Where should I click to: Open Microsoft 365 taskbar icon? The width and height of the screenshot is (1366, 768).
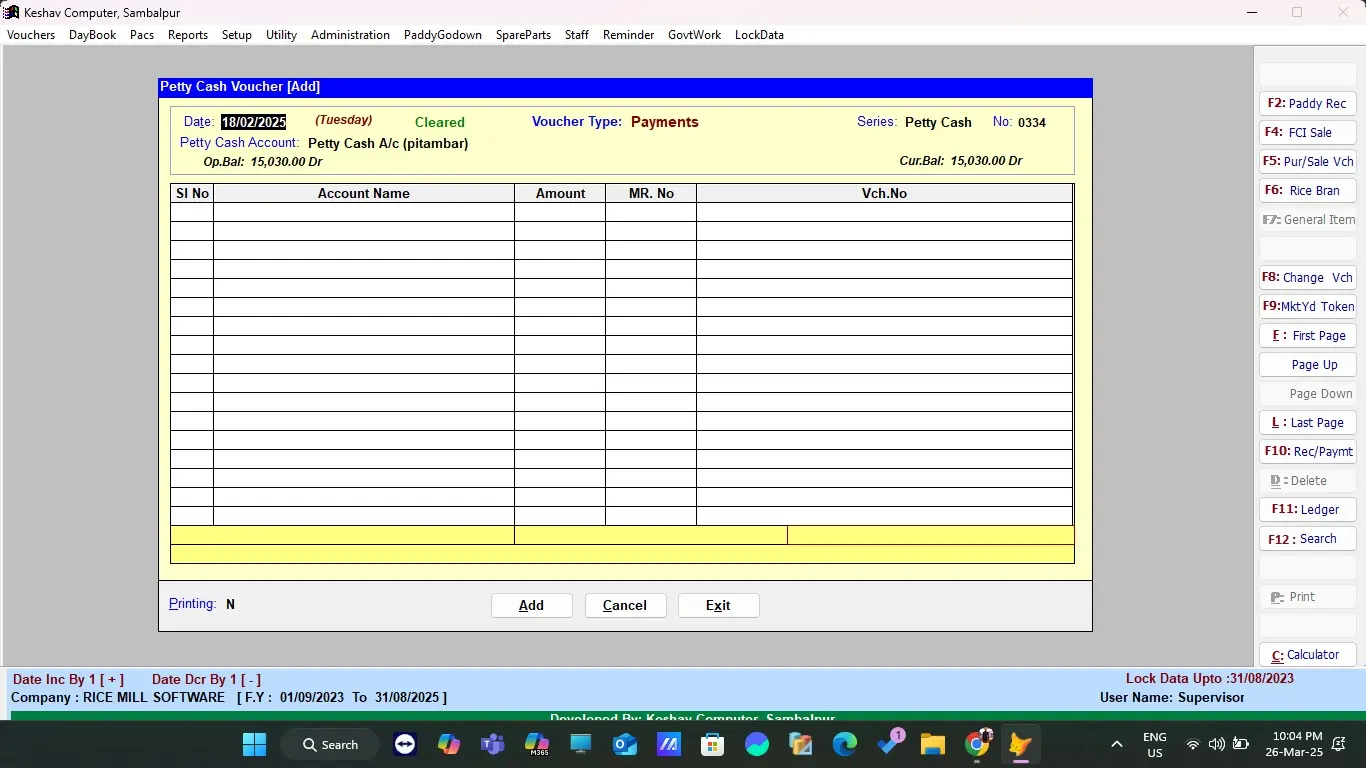[537, 745]
